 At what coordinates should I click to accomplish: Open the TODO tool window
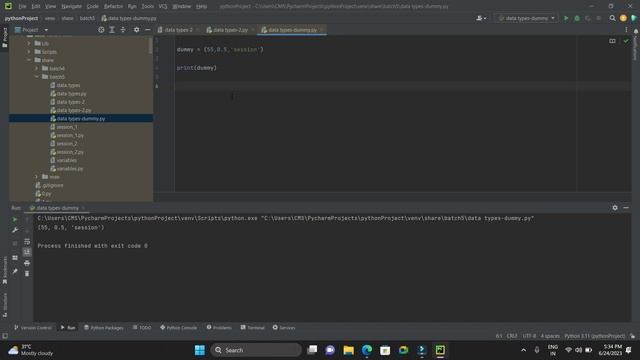tap(142, 327)
